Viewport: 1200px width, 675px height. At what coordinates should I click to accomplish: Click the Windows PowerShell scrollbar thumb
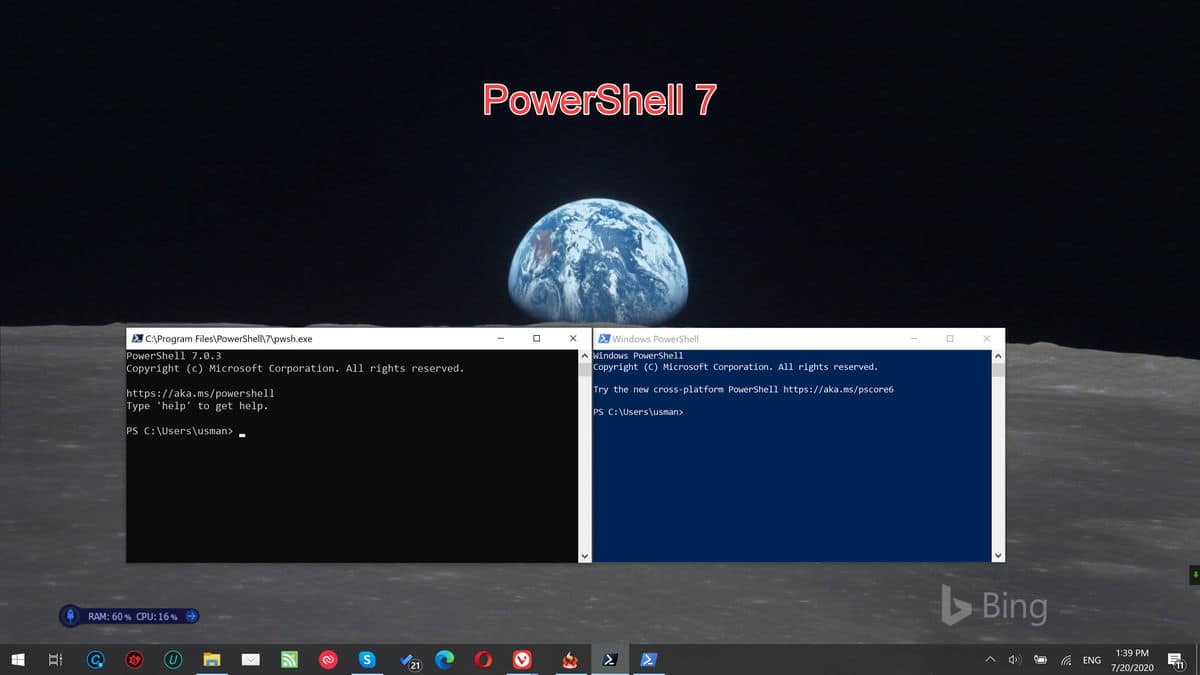(998, 369)
